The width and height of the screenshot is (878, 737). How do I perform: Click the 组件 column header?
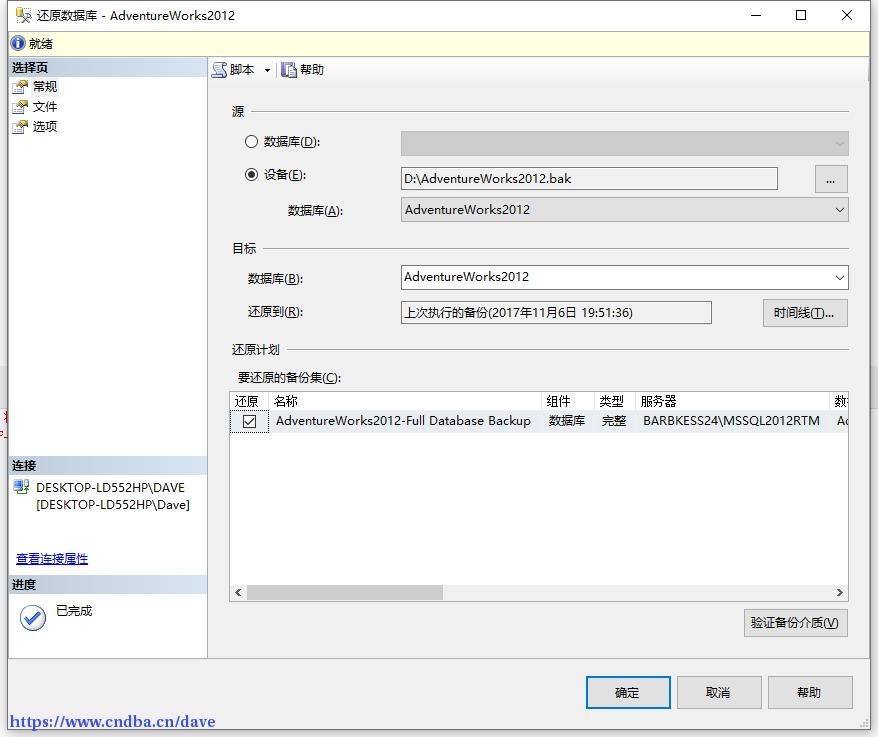568,402
